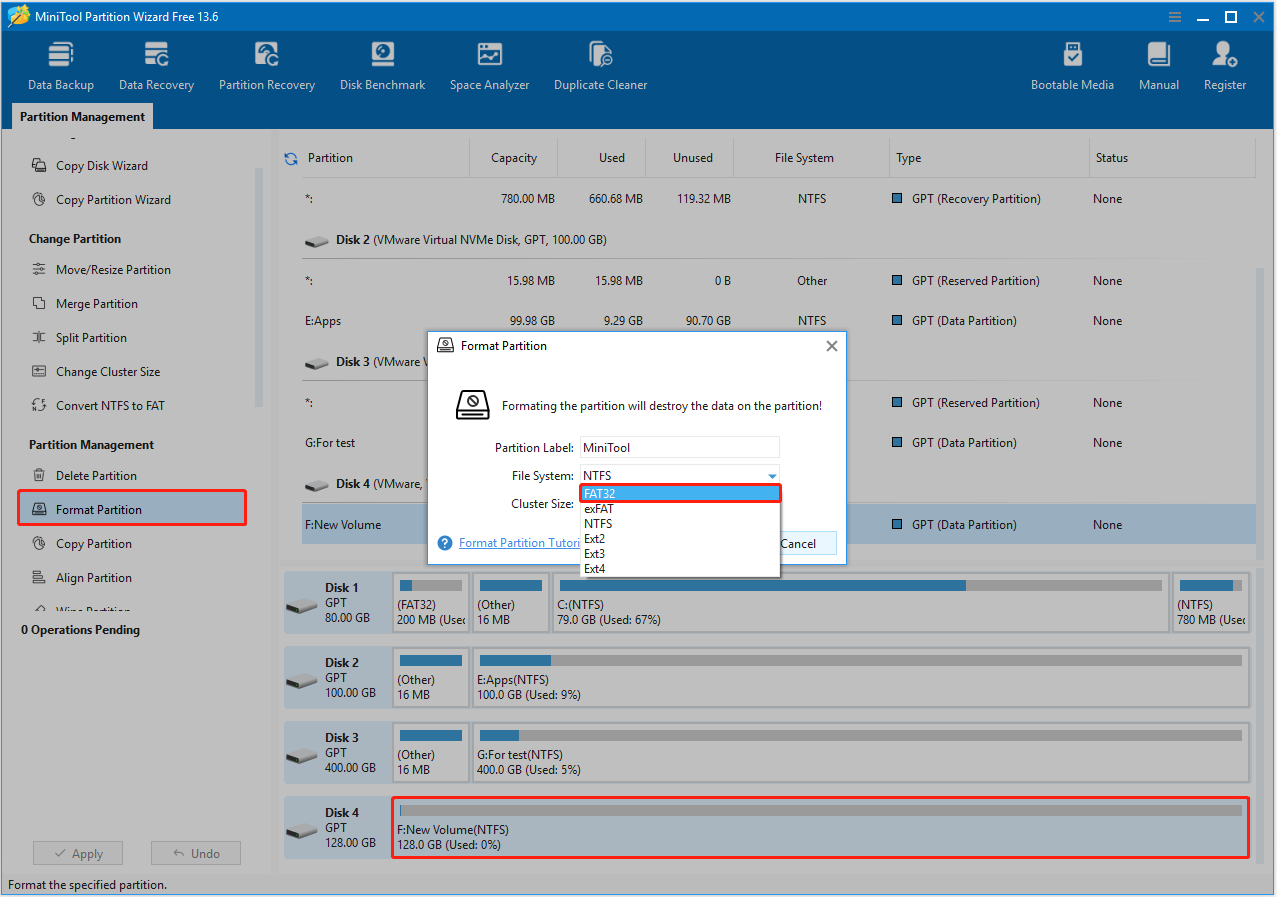The image size is (1277, 897).
Task: Select FAT32 from the file system list
Action: click(x=680, y=494)
